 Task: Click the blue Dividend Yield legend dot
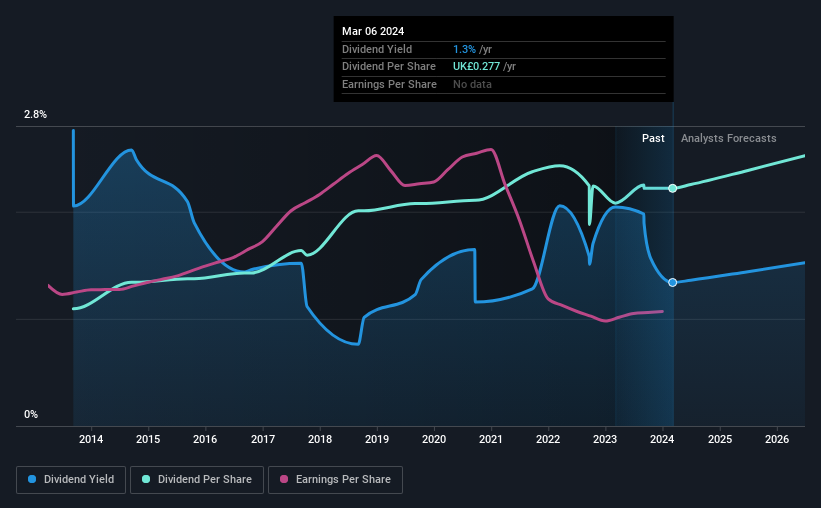pyautogui.click(x=32, y=479)
